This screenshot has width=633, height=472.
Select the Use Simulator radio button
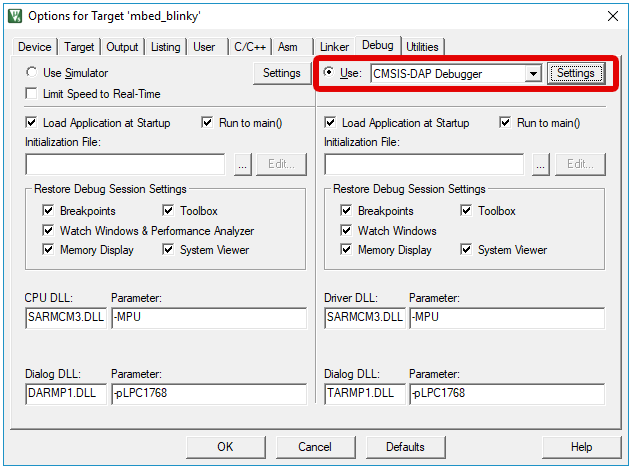(32, 73)
